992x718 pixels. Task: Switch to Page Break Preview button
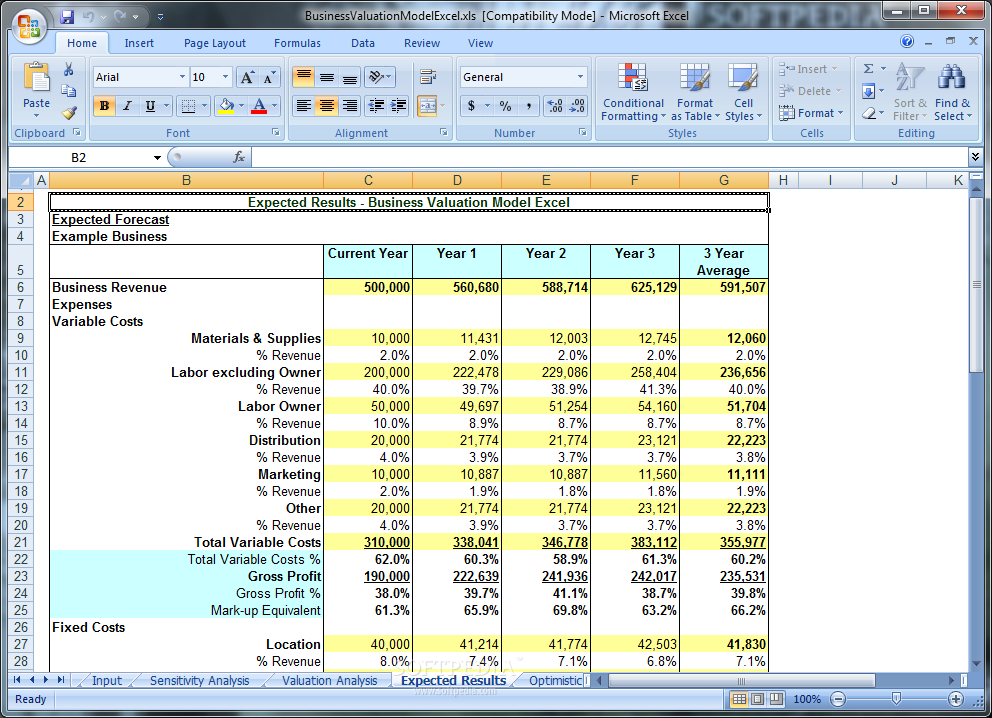tap(776, 699)
